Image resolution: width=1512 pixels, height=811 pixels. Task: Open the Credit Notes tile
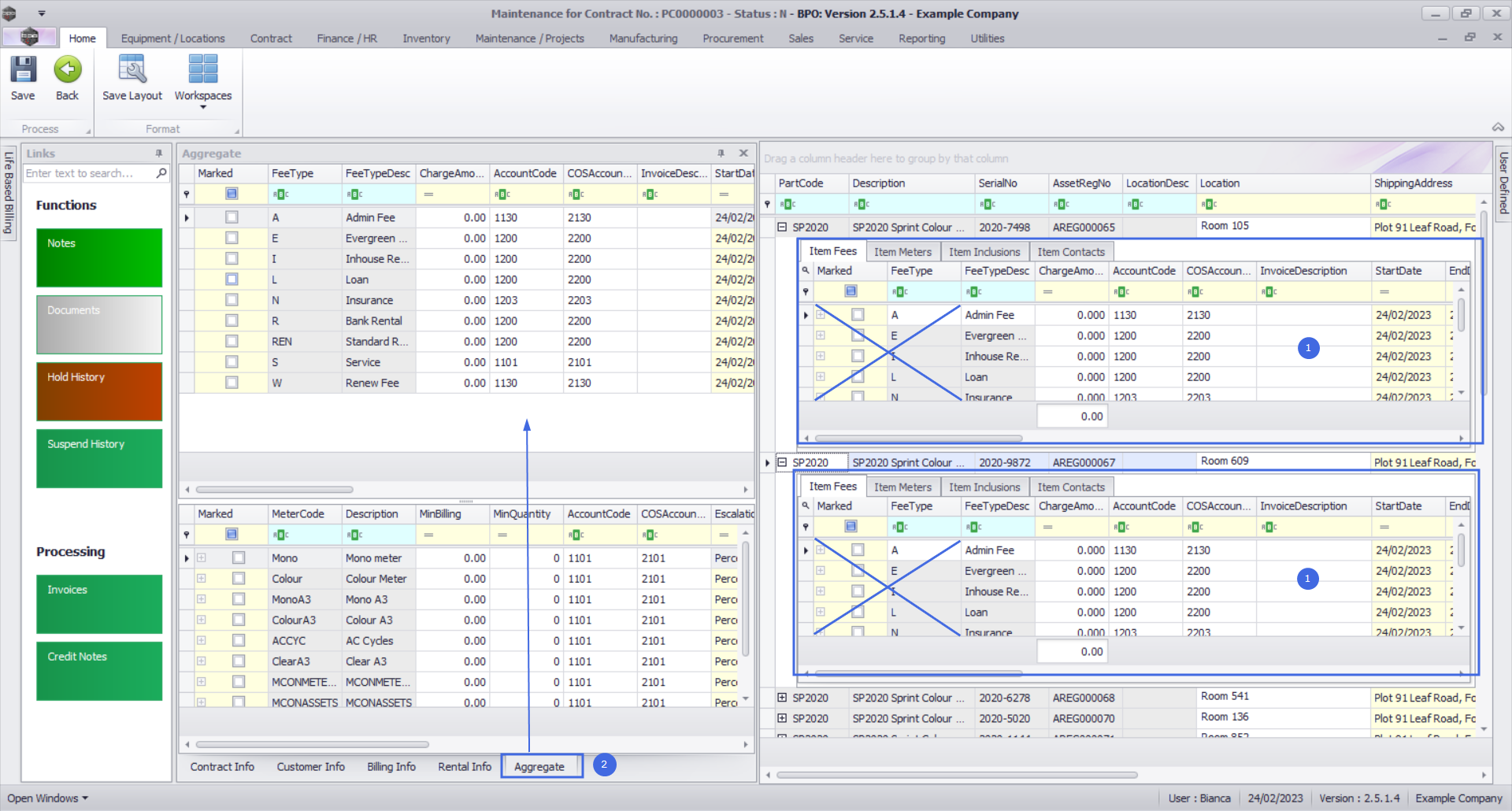tap(99, 671)
